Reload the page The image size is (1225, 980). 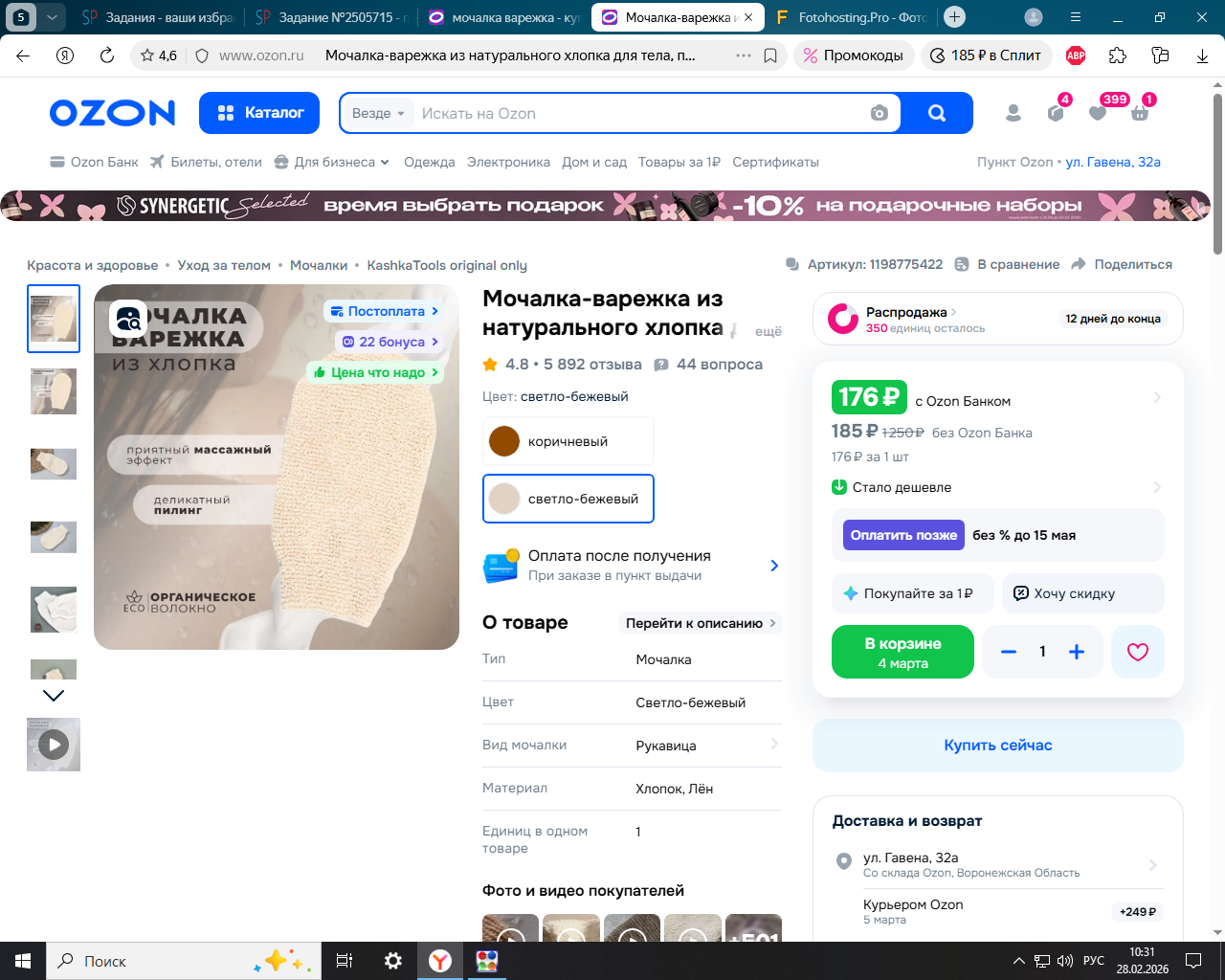tap(107, 56)
